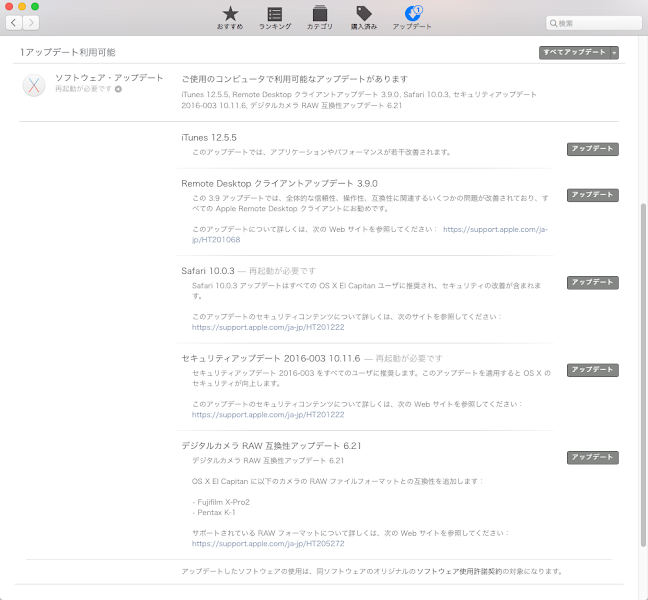Click the ご使用のコンピュータで利用可能なアップデートがあります text

(x=295, y=79)
